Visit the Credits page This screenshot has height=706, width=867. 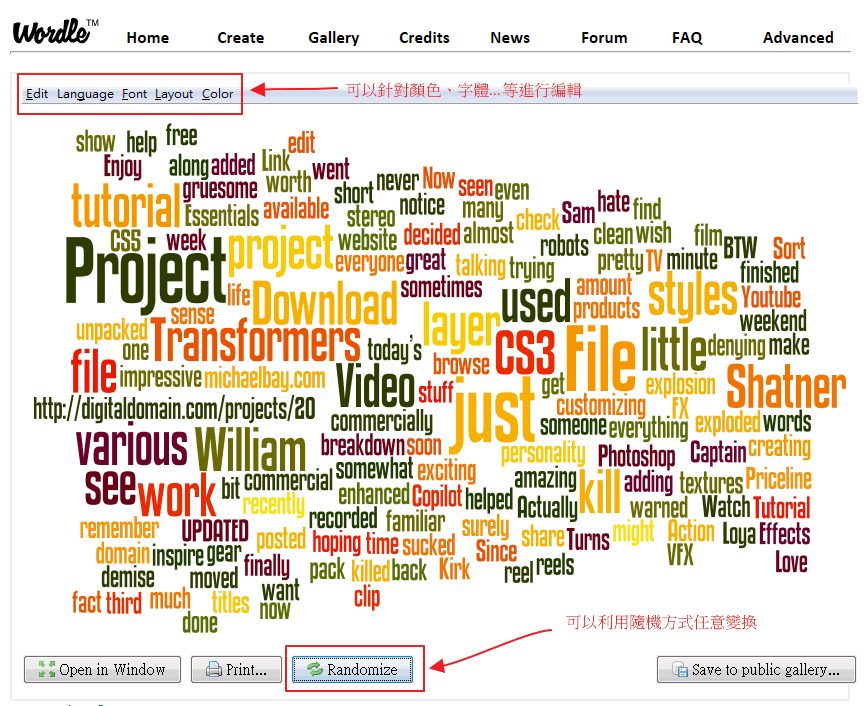(x=424, y=38)
